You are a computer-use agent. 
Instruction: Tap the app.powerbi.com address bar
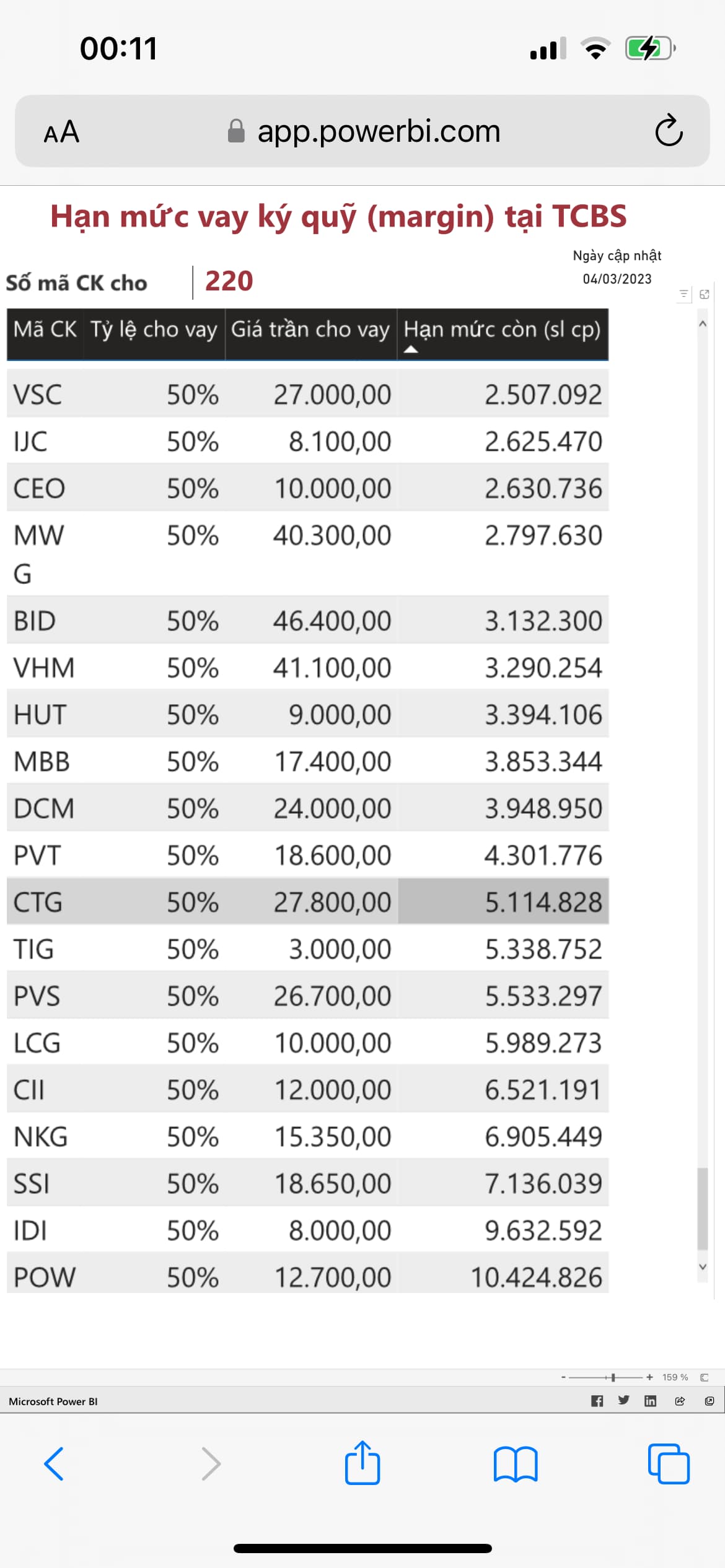click(378, 131)
